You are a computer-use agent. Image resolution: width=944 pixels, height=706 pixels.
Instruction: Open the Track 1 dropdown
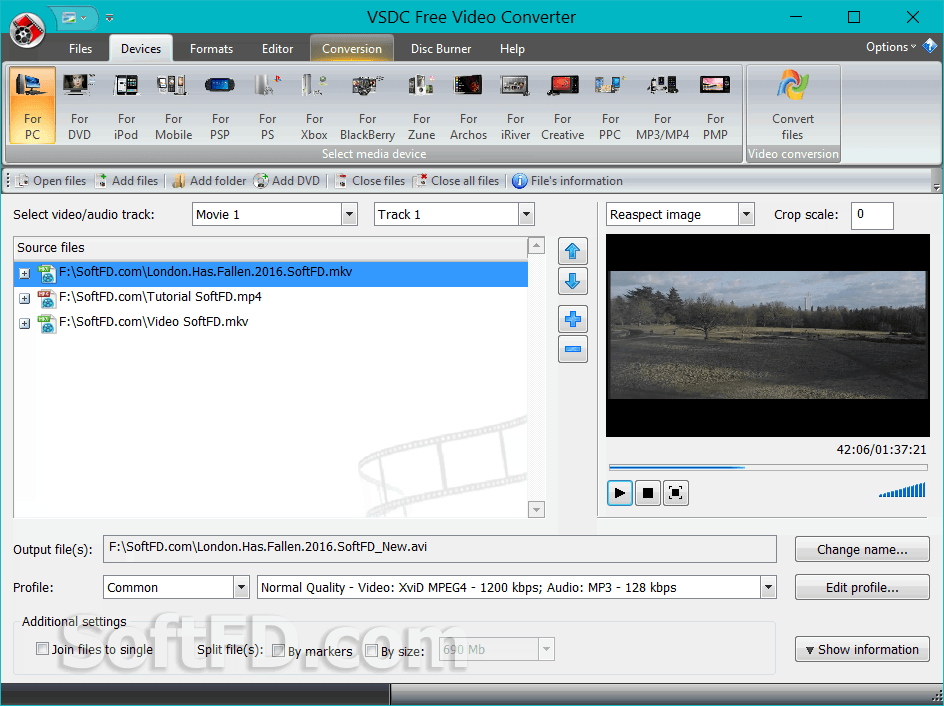pos(526,214)
